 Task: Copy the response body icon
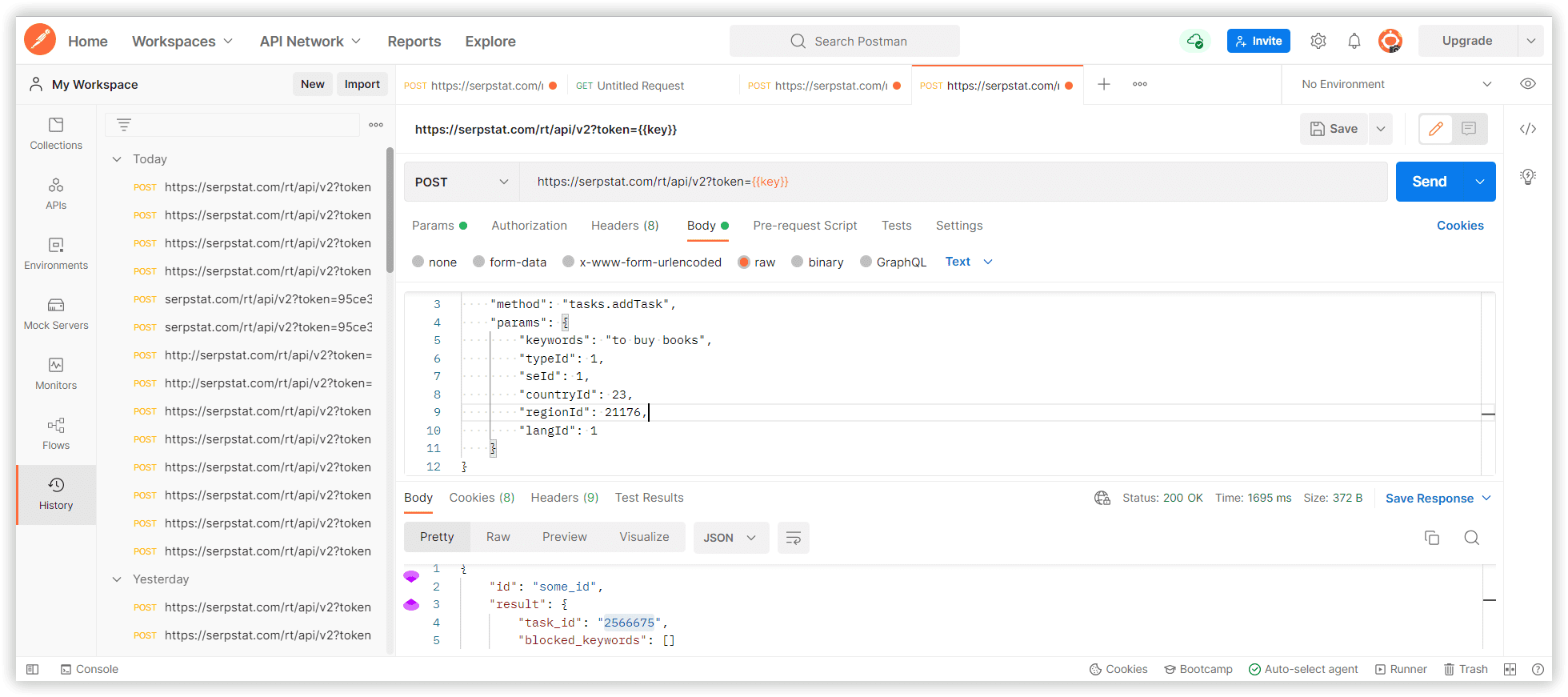click(x=1432, y=538)
